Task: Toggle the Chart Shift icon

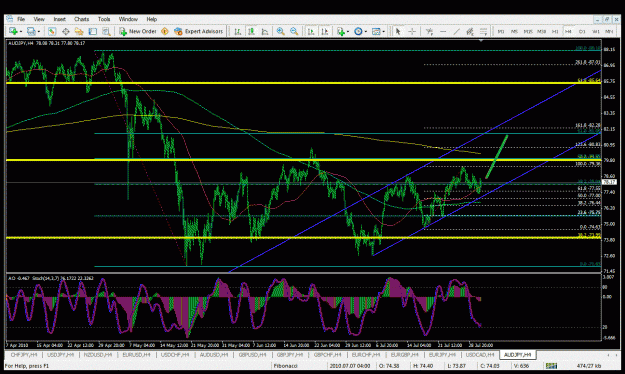Action: [324, 31]
